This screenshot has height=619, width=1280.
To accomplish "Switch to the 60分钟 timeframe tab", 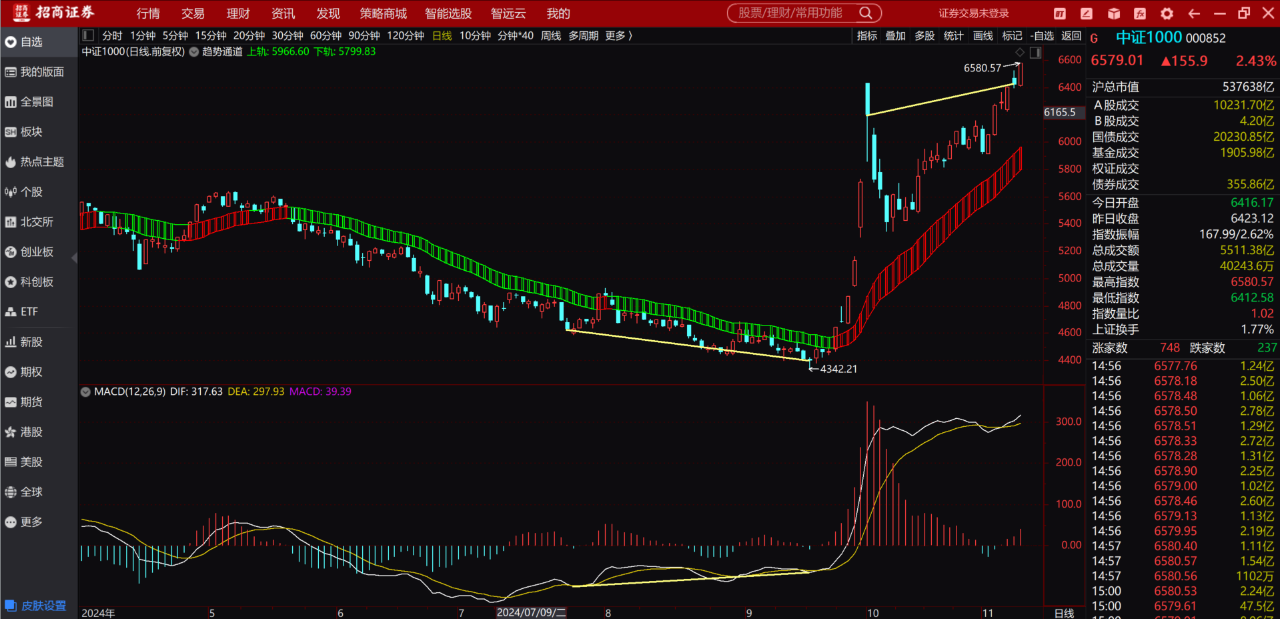I will point(326,36).
